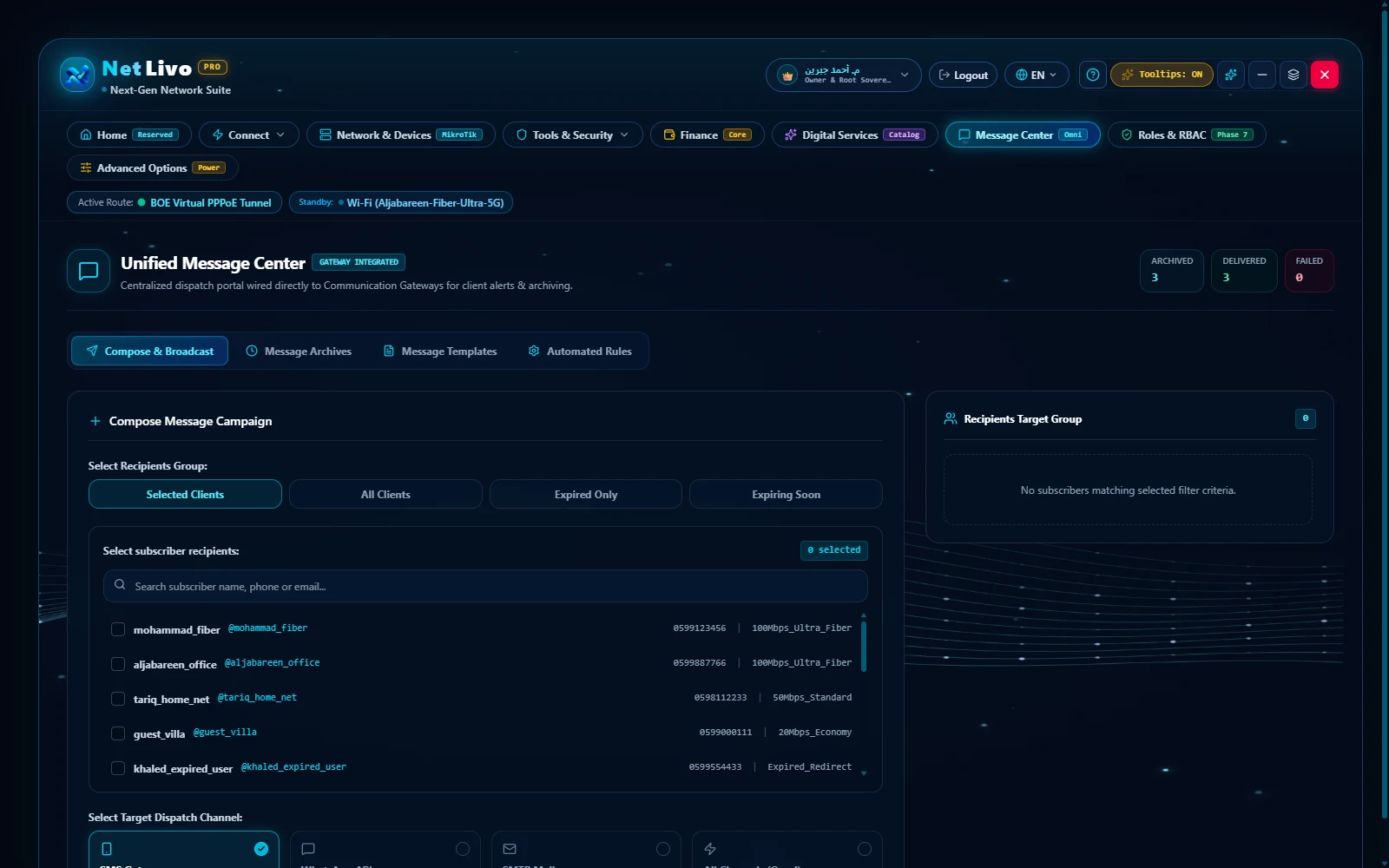The width and height of the screenshot is (1389, 868).
Task: Check the aljabareen_office subscriber checkbox
Action: (x=118, y=664)
